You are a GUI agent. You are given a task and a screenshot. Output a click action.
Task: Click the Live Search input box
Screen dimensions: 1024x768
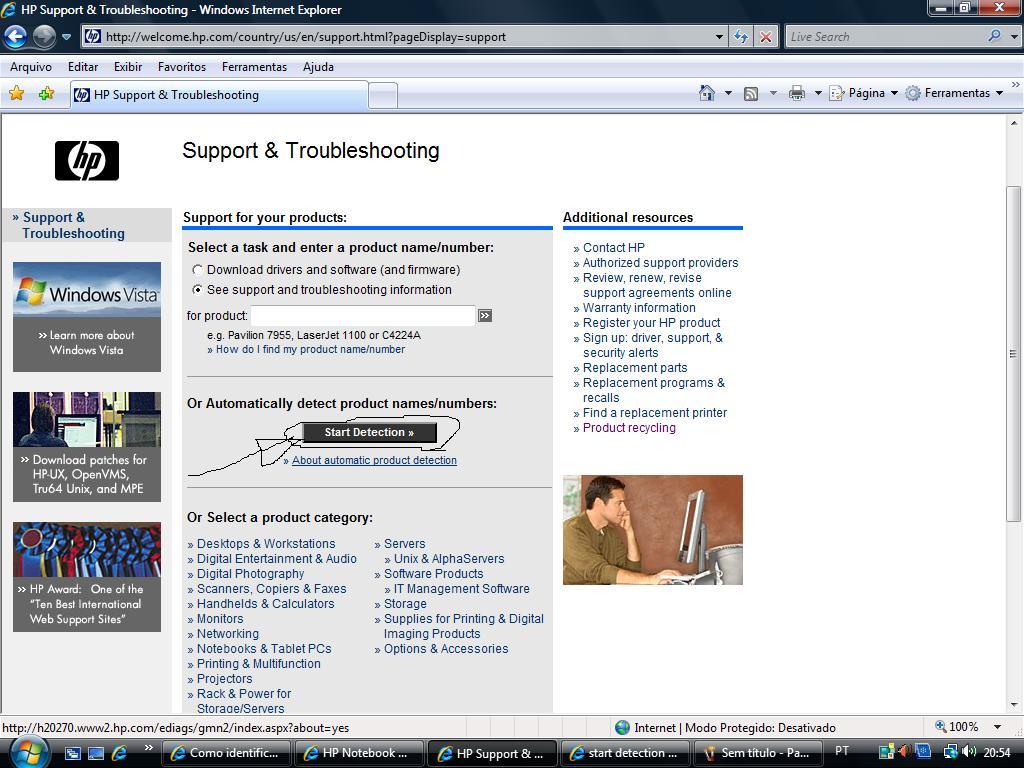(x=885, y=37)
